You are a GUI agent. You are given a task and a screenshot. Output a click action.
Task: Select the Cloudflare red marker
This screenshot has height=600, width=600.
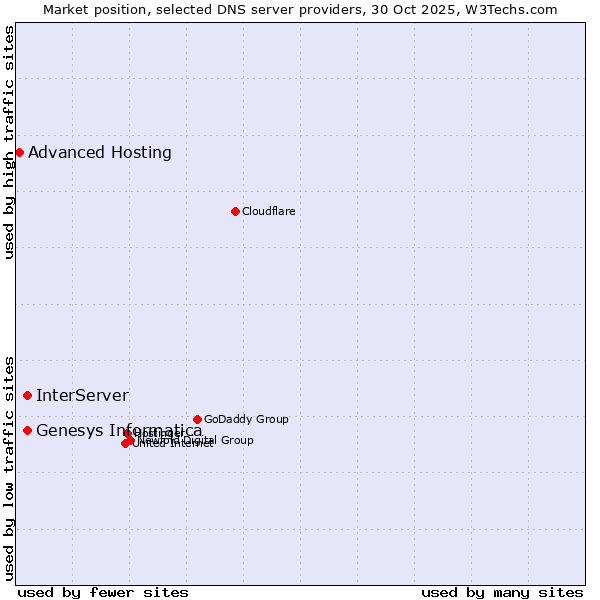(235, 211)
